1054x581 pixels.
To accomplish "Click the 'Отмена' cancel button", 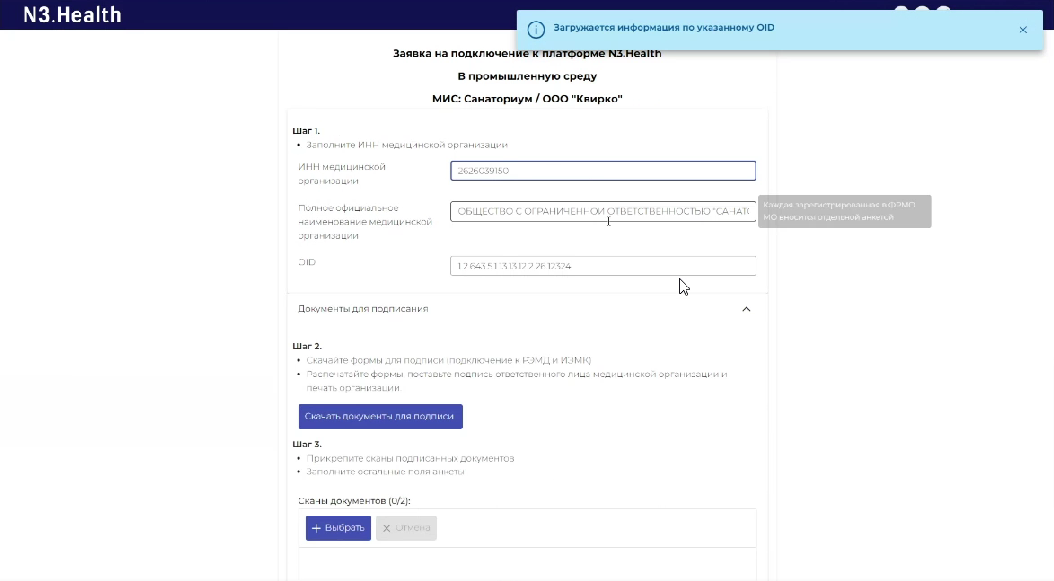I will 406,528.
